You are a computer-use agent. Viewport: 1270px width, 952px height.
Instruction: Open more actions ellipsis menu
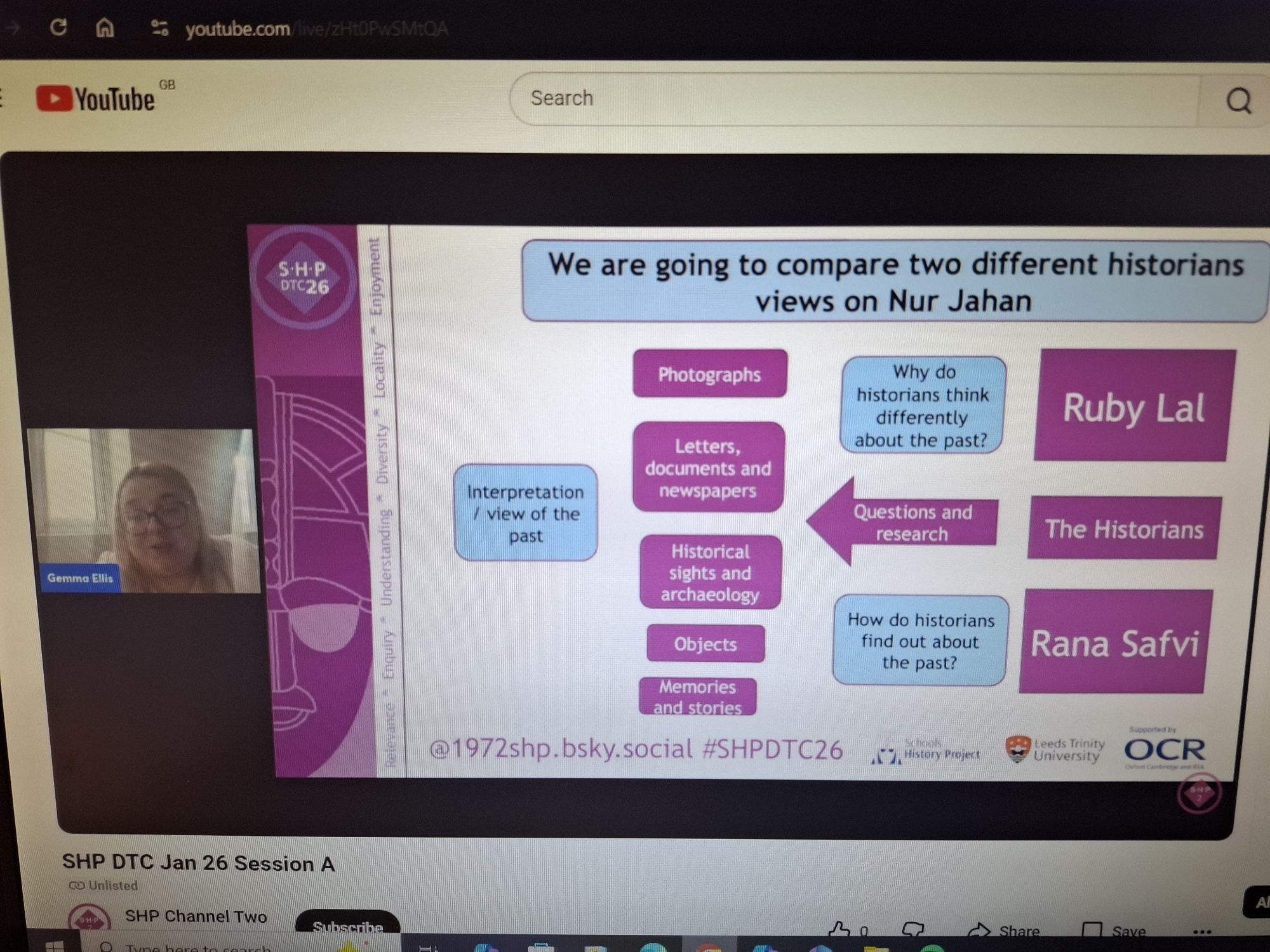tap(1201, 931)
